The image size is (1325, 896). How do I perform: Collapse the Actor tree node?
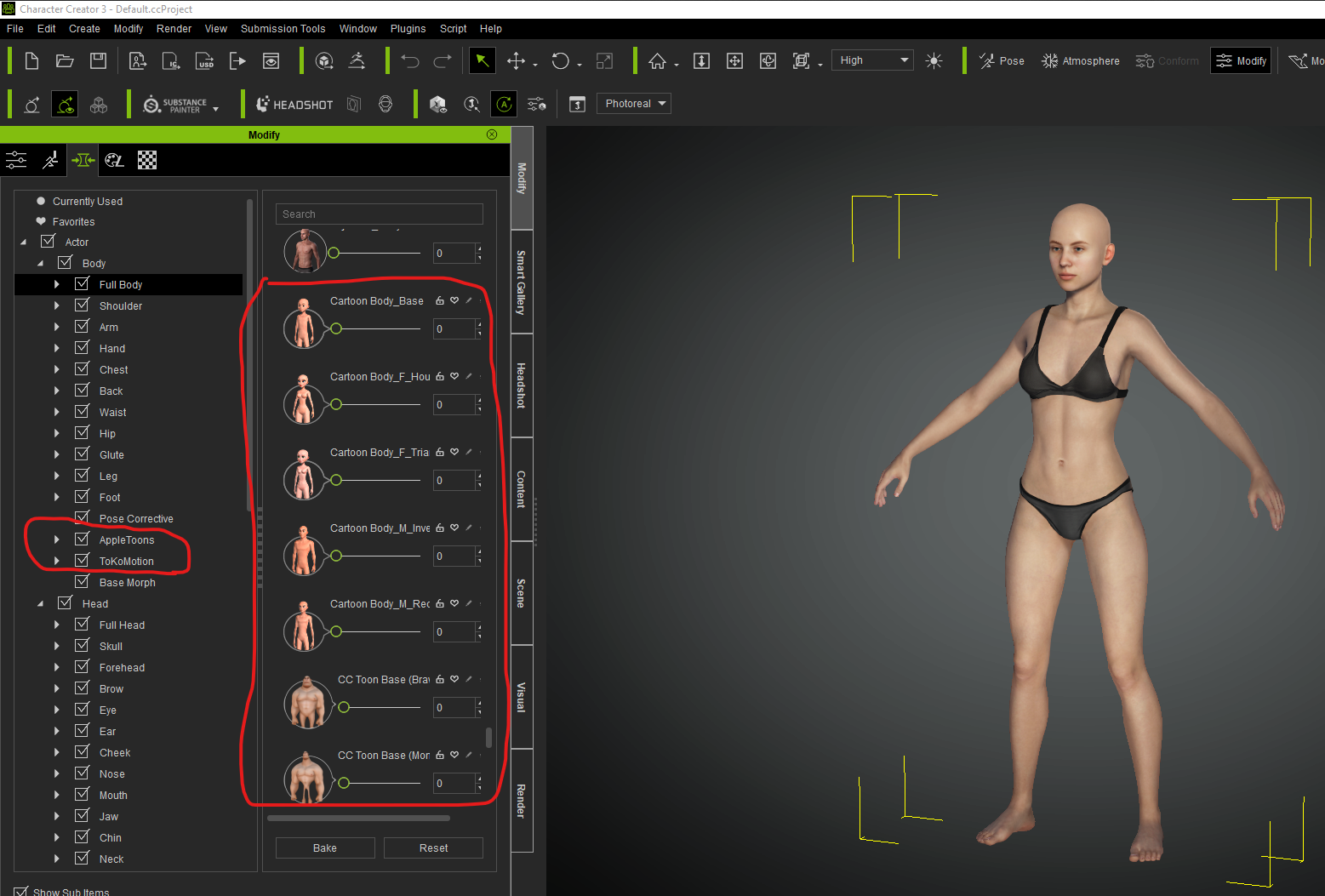pyautogui.click(x=23, y=242)
